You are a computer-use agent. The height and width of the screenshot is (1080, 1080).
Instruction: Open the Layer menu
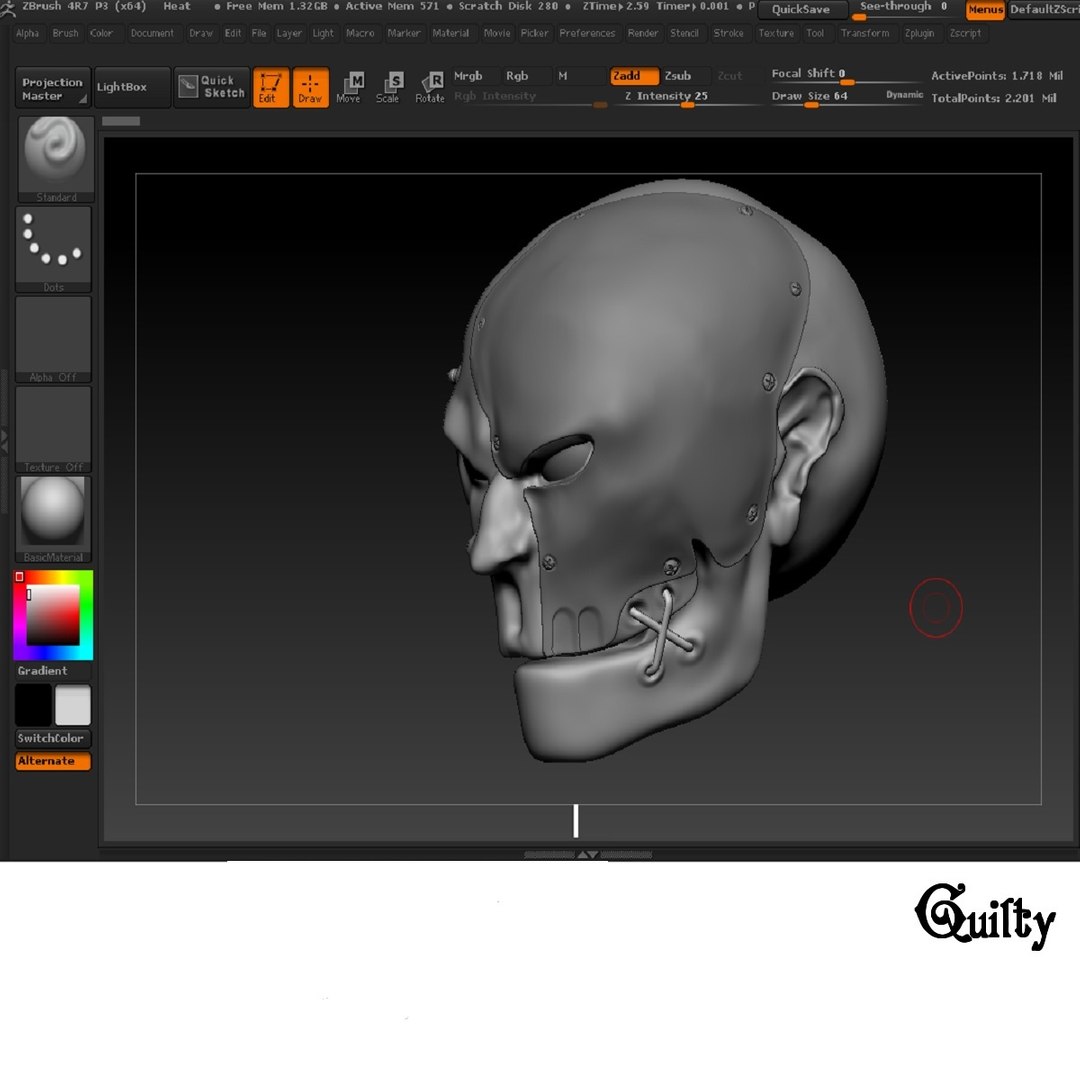[x=289, y=33]
